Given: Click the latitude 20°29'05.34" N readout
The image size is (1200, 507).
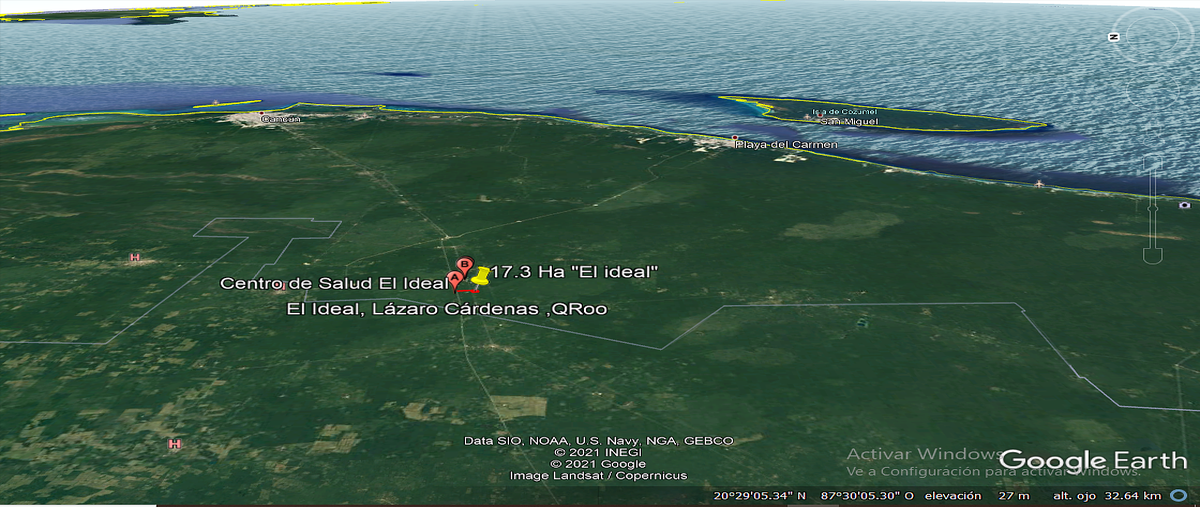Looking at the screenshot, I should pyautogui.click(x=760, y=496).
